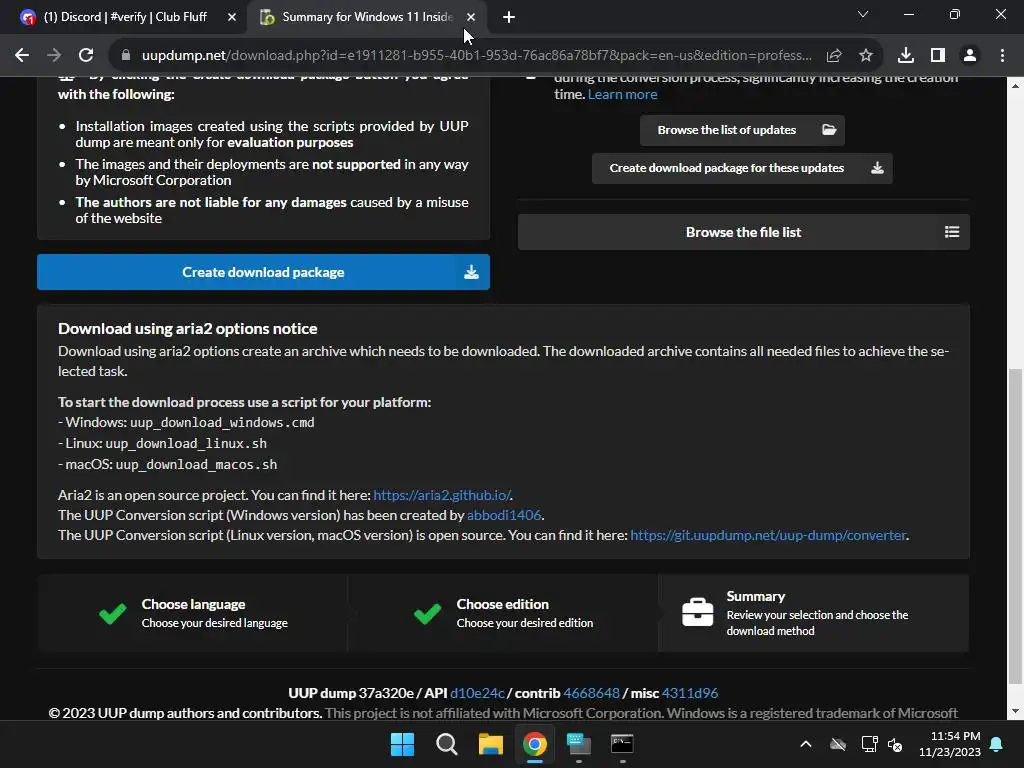Viewport: 1024px width, 768px height.
Task: Click list icon on Browse file list button
Action: (952, 232)
